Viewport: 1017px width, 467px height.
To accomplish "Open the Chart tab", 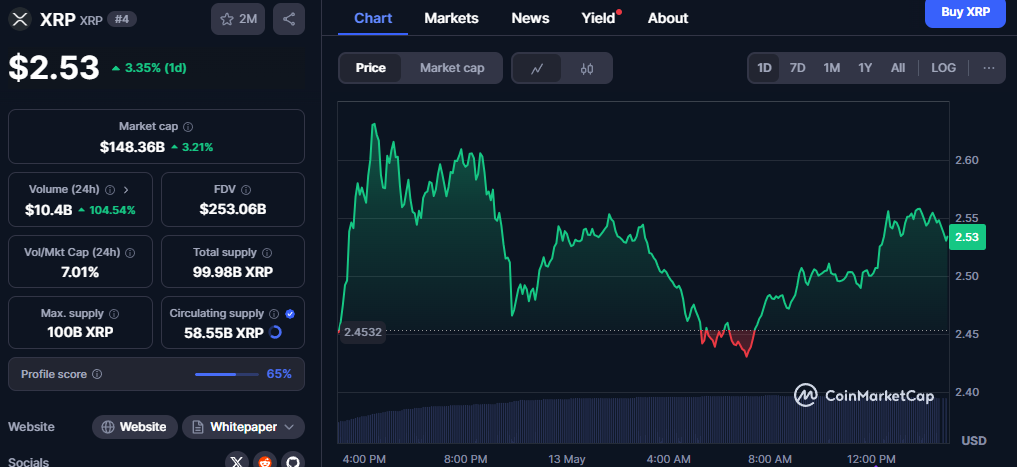I will [x=373, y=18].
